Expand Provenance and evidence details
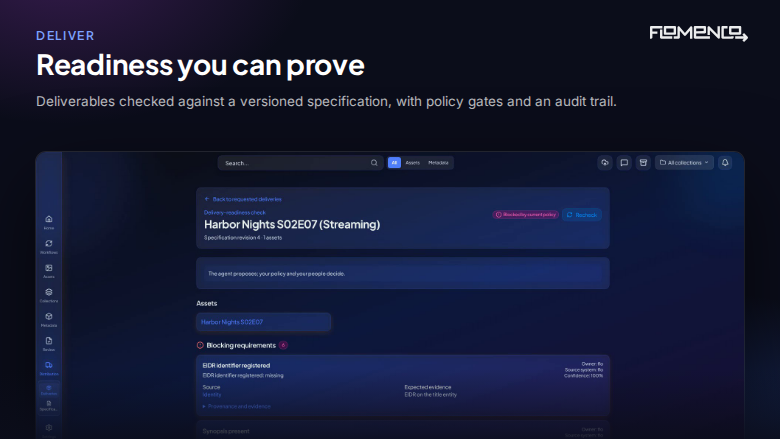 click(236, 406)
